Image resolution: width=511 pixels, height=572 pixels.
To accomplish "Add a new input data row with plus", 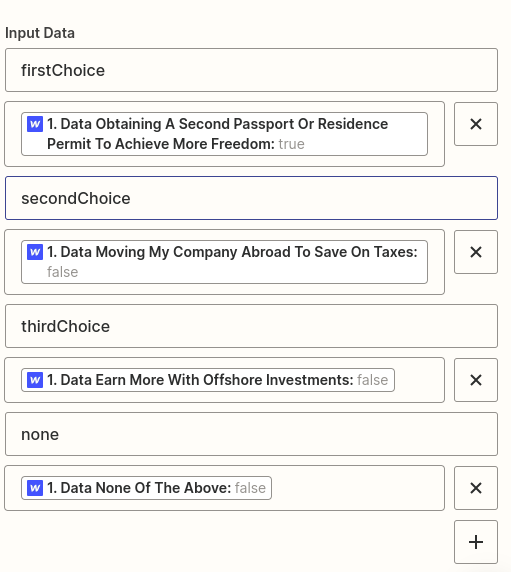I will pos(476,542).
